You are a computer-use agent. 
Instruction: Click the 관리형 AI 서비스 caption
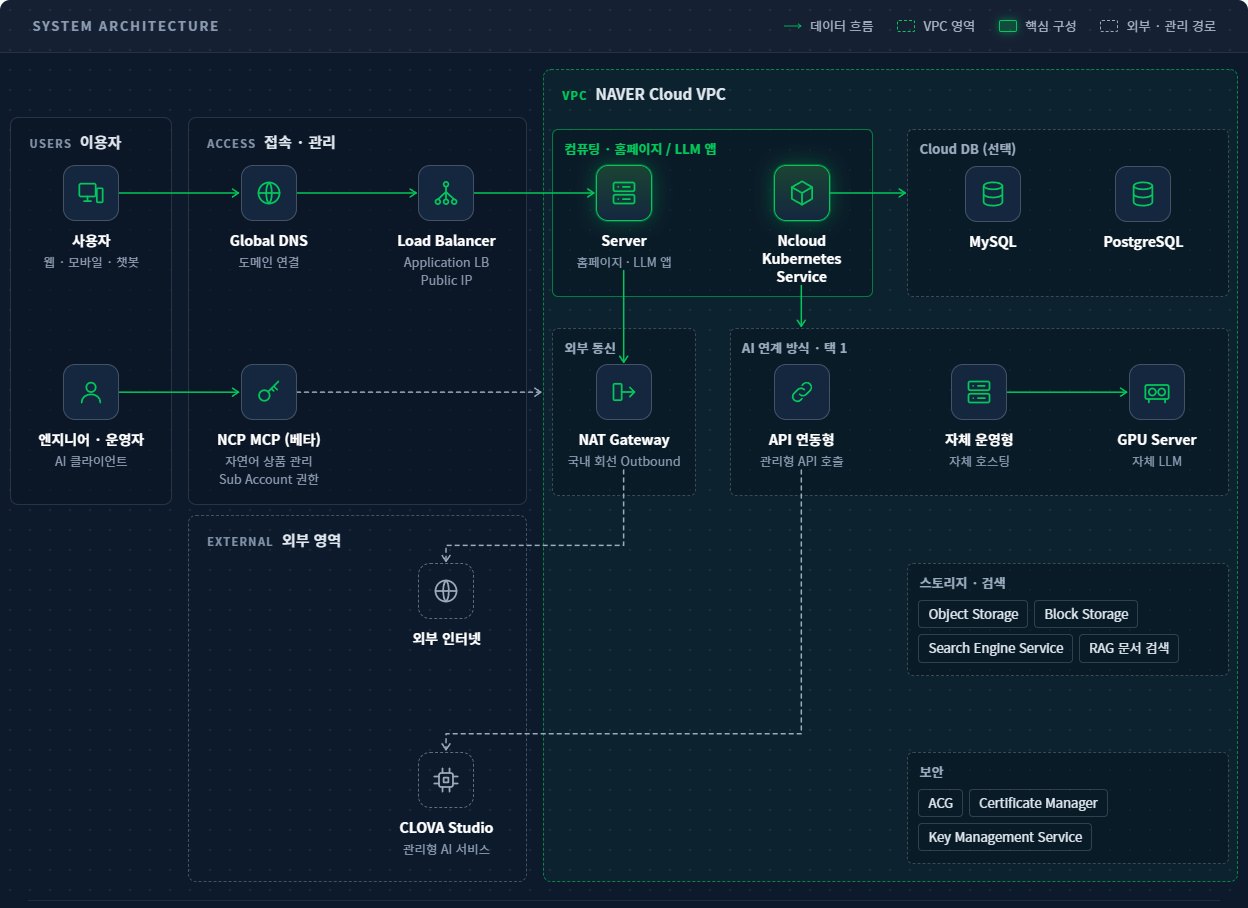446,850
